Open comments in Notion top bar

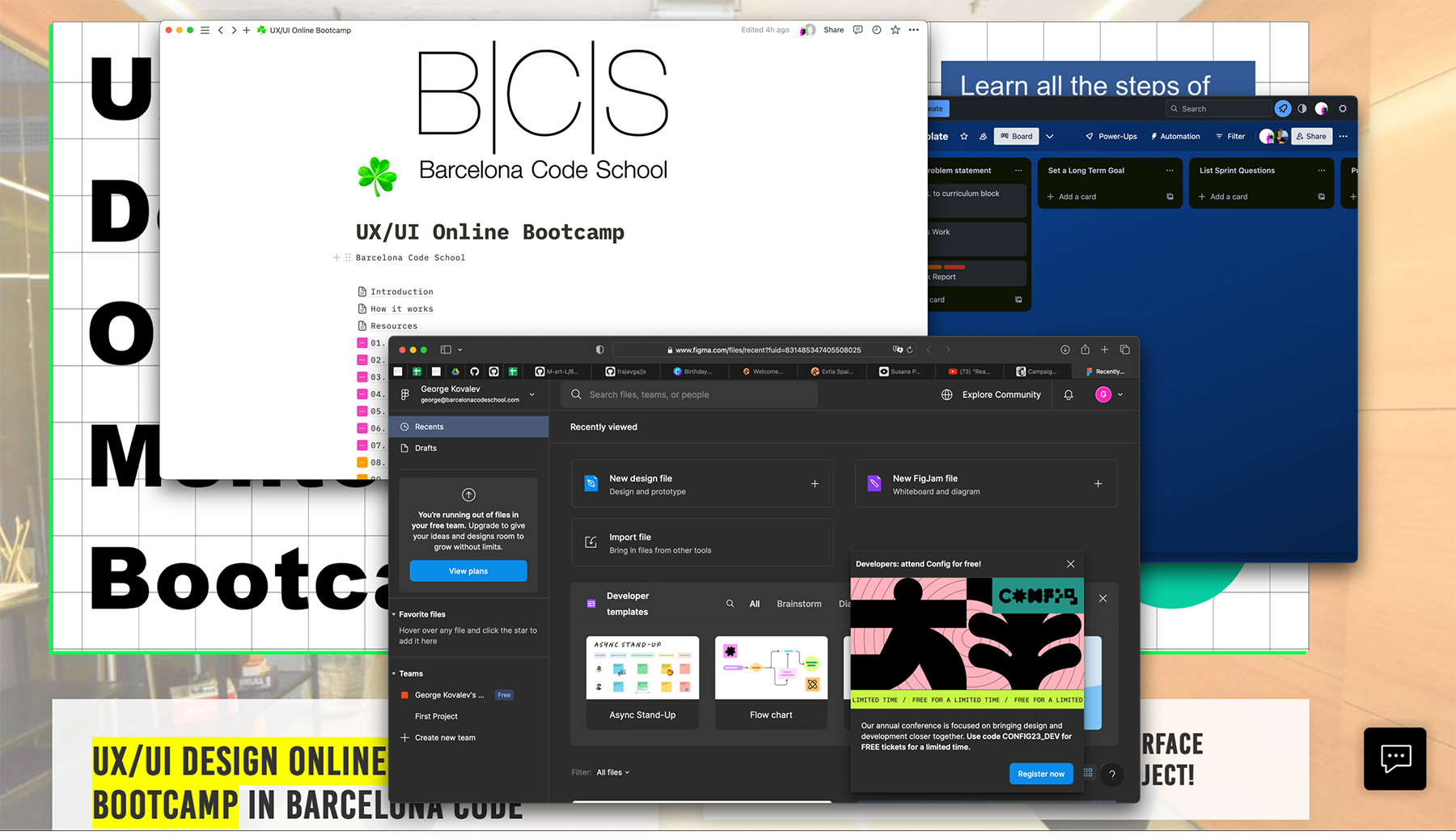pyautogui.click(x=858, y=30)
